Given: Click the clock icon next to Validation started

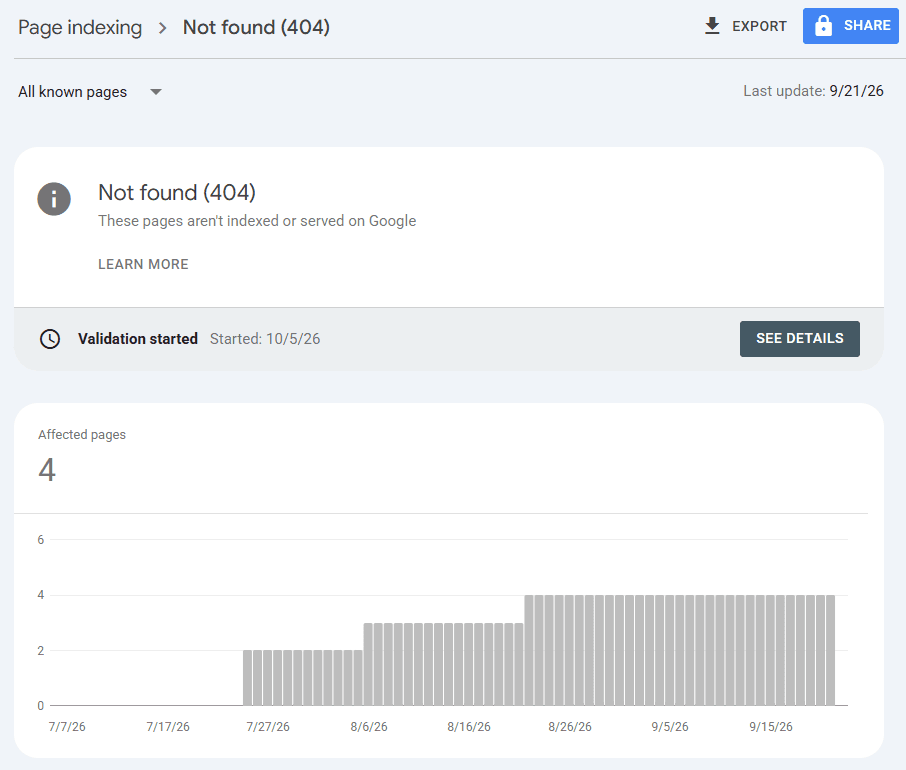Looking at the screenshot, I should click(50, 338).
